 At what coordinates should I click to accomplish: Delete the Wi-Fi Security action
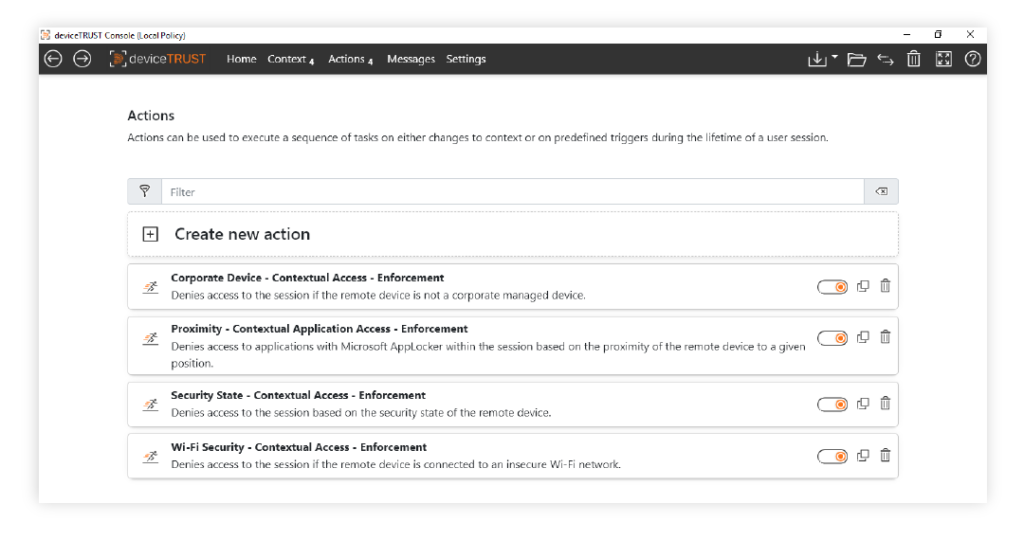click(885, 455)
